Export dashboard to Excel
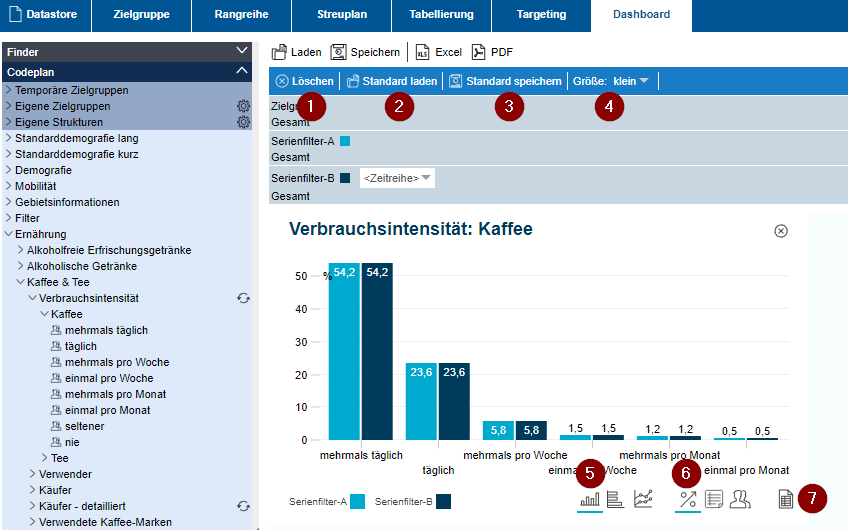 [439, 52]
